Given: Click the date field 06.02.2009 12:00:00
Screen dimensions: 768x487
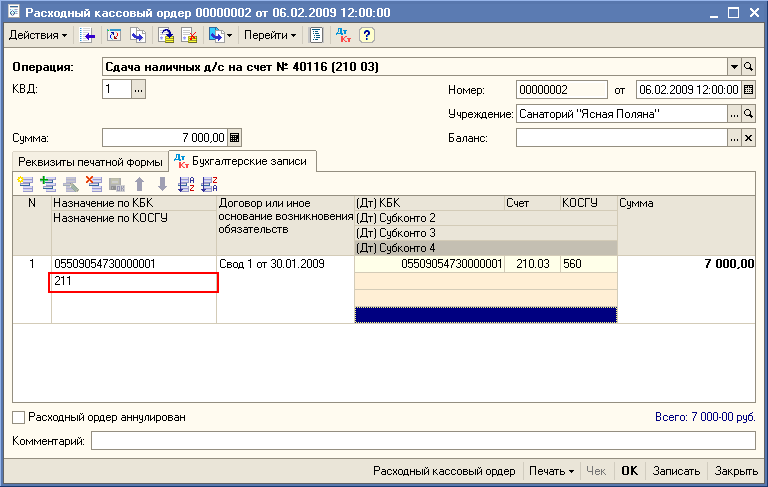Looking at the screenshot, I should pyautogui.click(x=688, y=90).
